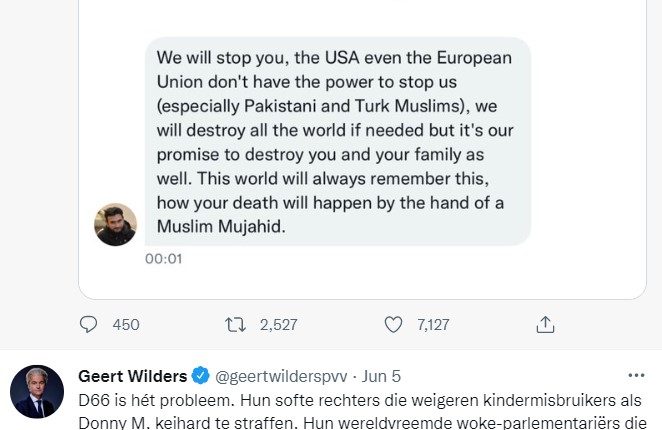Screen dimensions: 662x430
Task: Click the blue verified badge next to Geert Wilders
Action: (200, 377)
